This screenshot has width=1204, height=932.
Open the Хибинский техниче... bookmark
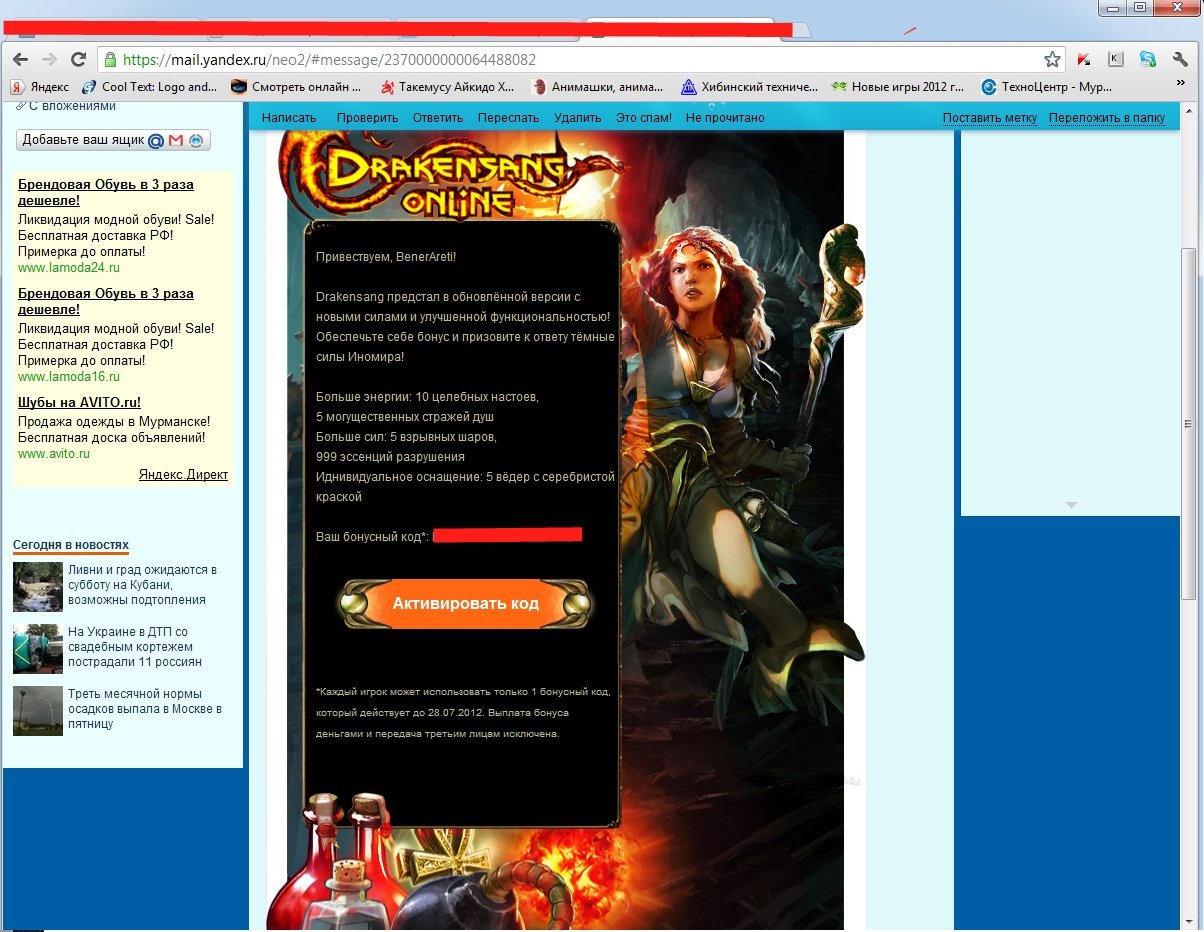(749, 87)
